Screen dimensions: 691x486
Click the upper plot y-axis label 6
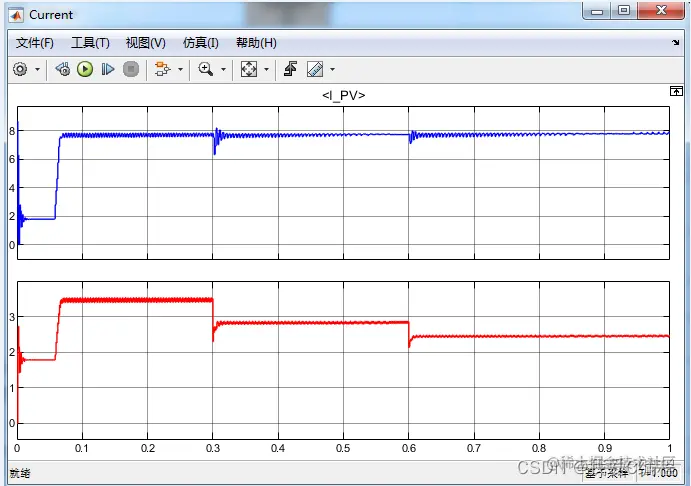click(12, 160)
